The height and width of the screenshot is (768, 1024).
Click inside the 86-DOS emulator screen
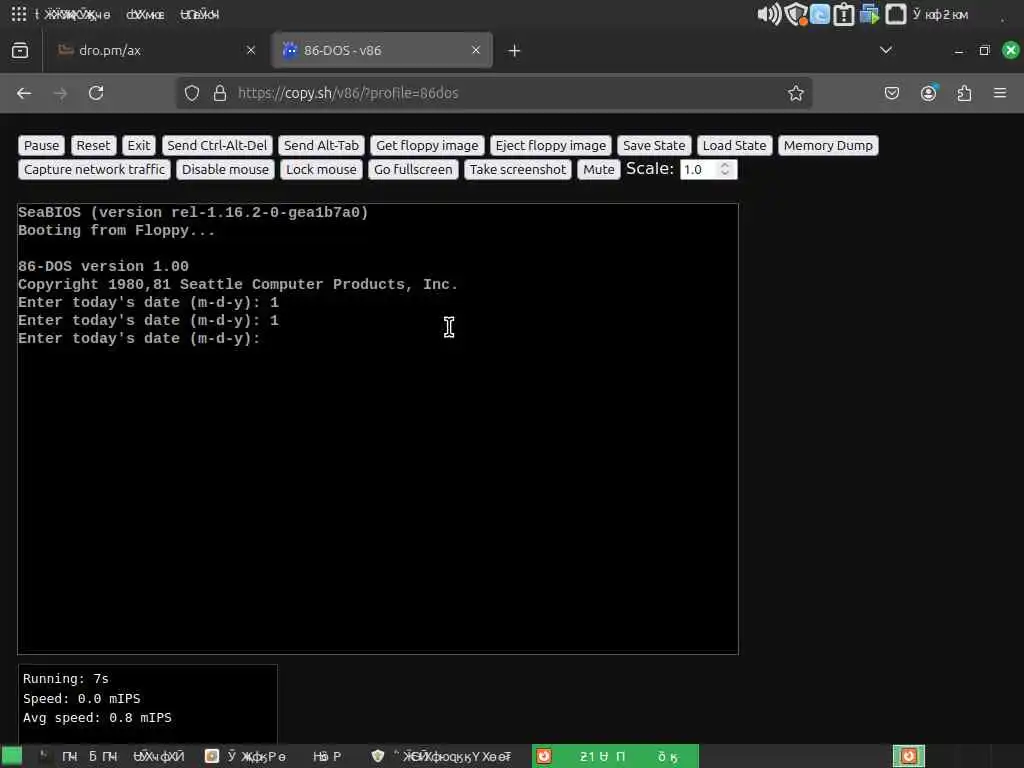pyautogui.click(x=377, y=428)
